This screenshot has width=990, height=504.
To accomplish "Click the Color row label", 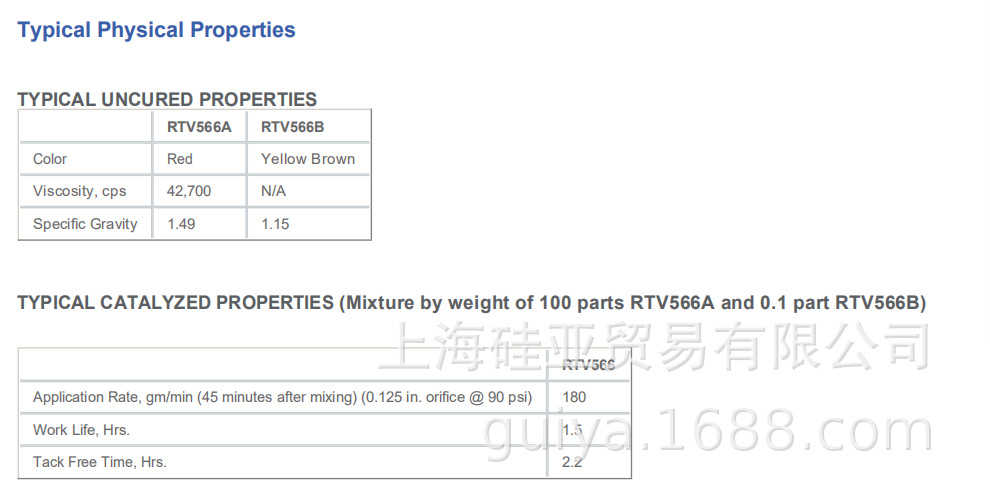I will click(x=50, y=159).
